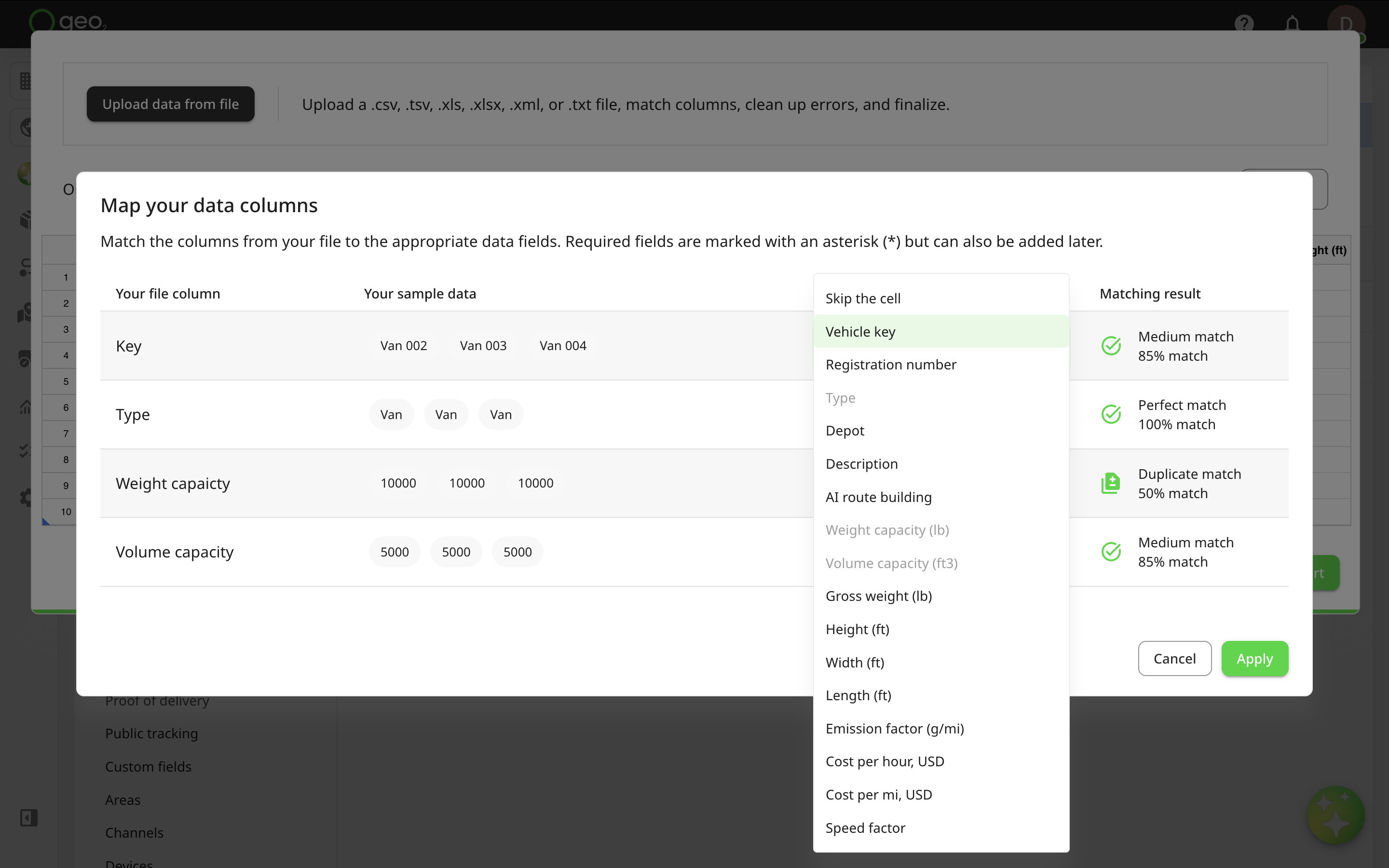Select Emission factor (g/mi) option
1389x868 pixels.
[941, 729]
